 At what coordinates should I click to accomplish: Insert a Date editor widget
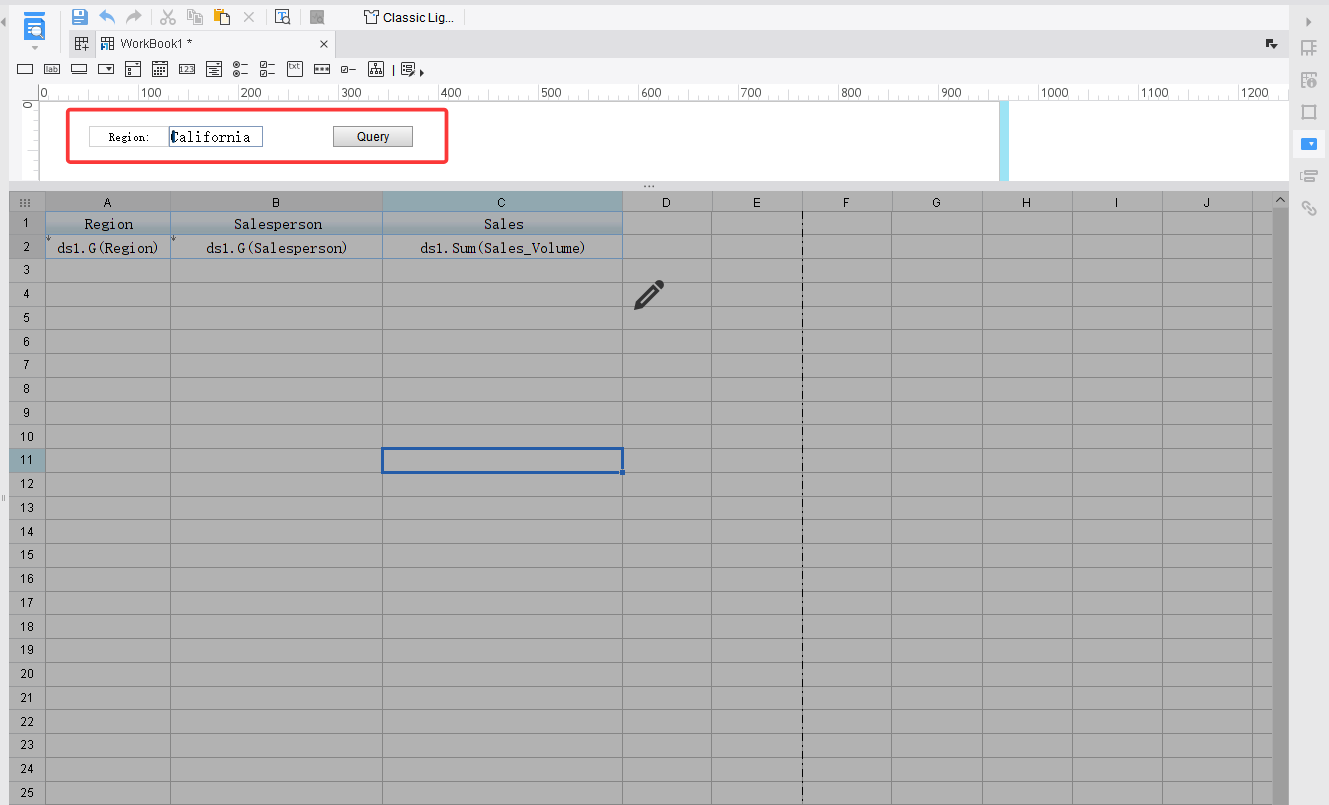(x=159, y=69)
